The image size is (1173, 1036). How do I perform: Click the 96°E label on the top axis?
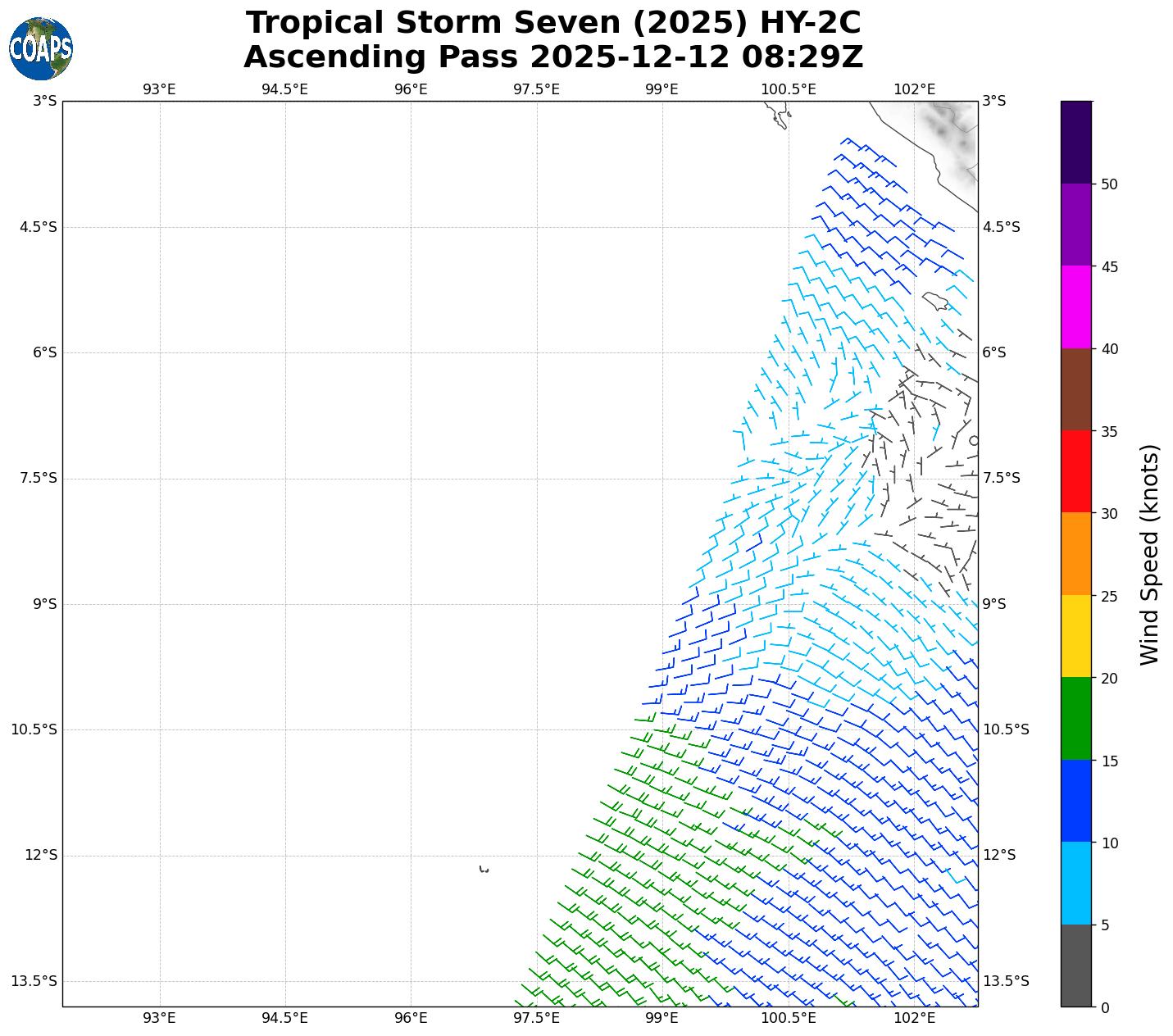coord(411,89)
